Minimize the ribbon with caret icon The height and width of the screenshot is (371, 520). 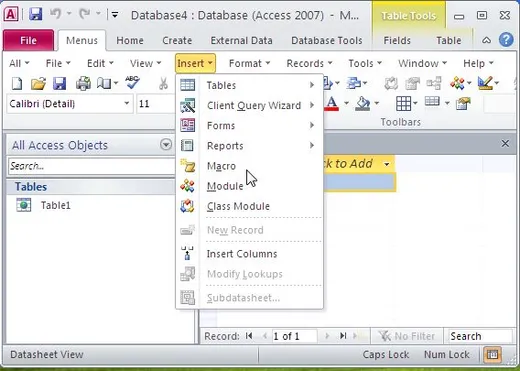click(x=486, y=40)
